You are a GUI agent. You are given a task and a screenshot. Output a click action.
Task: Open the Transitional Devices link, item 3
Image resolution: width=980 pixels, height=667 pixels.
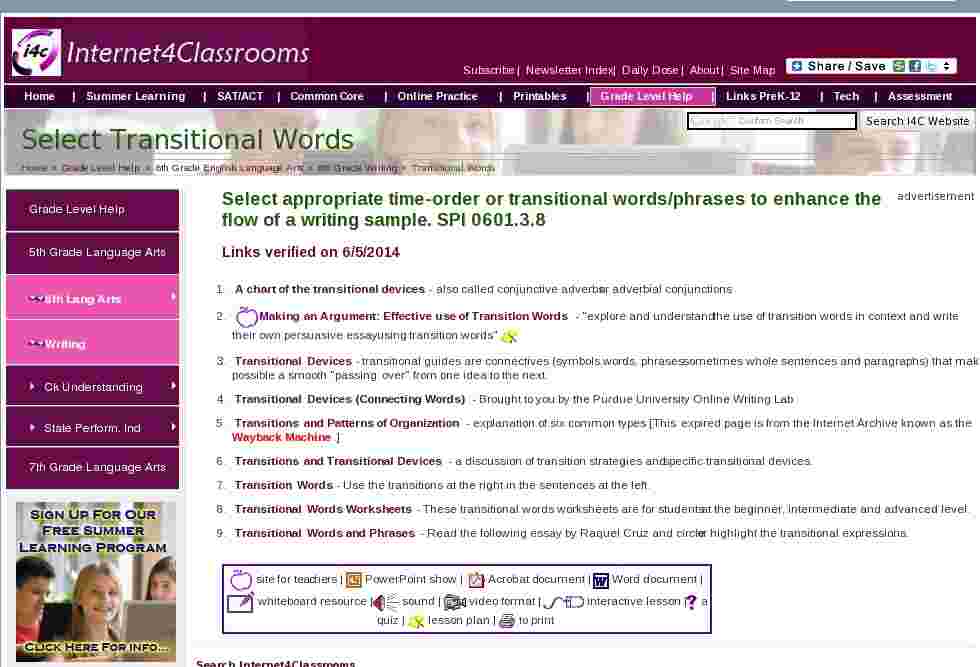tap(293, 361)
